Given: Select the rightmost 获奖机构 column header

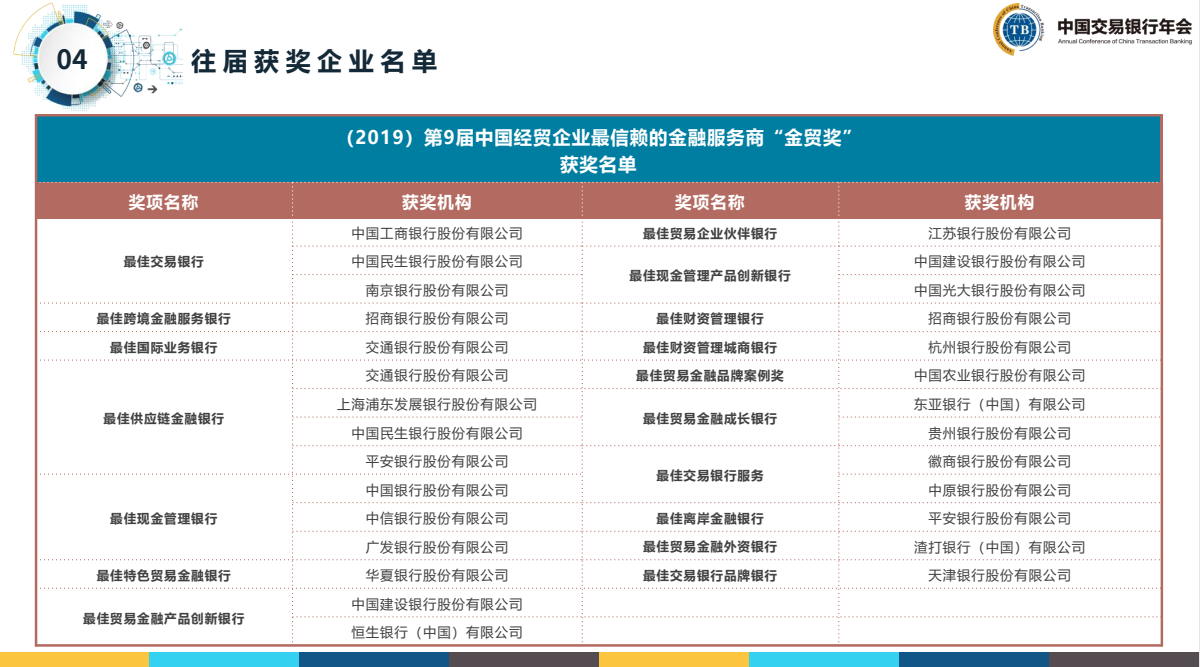Looking at the screenshot, I should pyautogui.click(x=999, y=202).
